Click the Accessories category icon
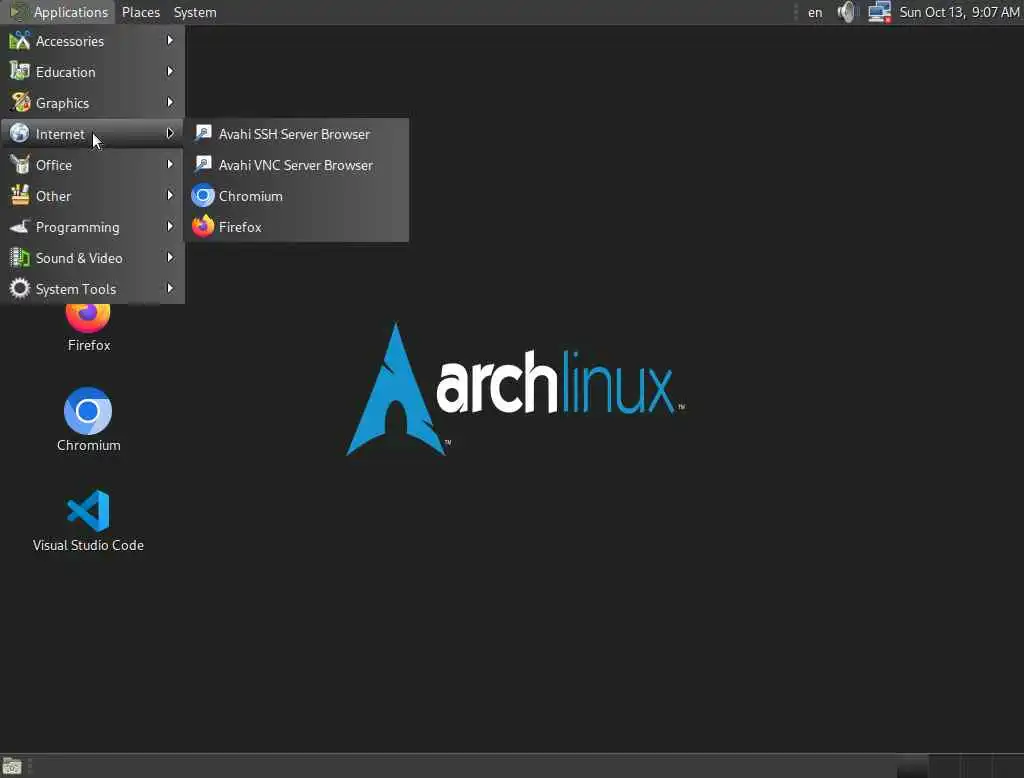The width and height of the screenshot is (1024, 778). 20,41
